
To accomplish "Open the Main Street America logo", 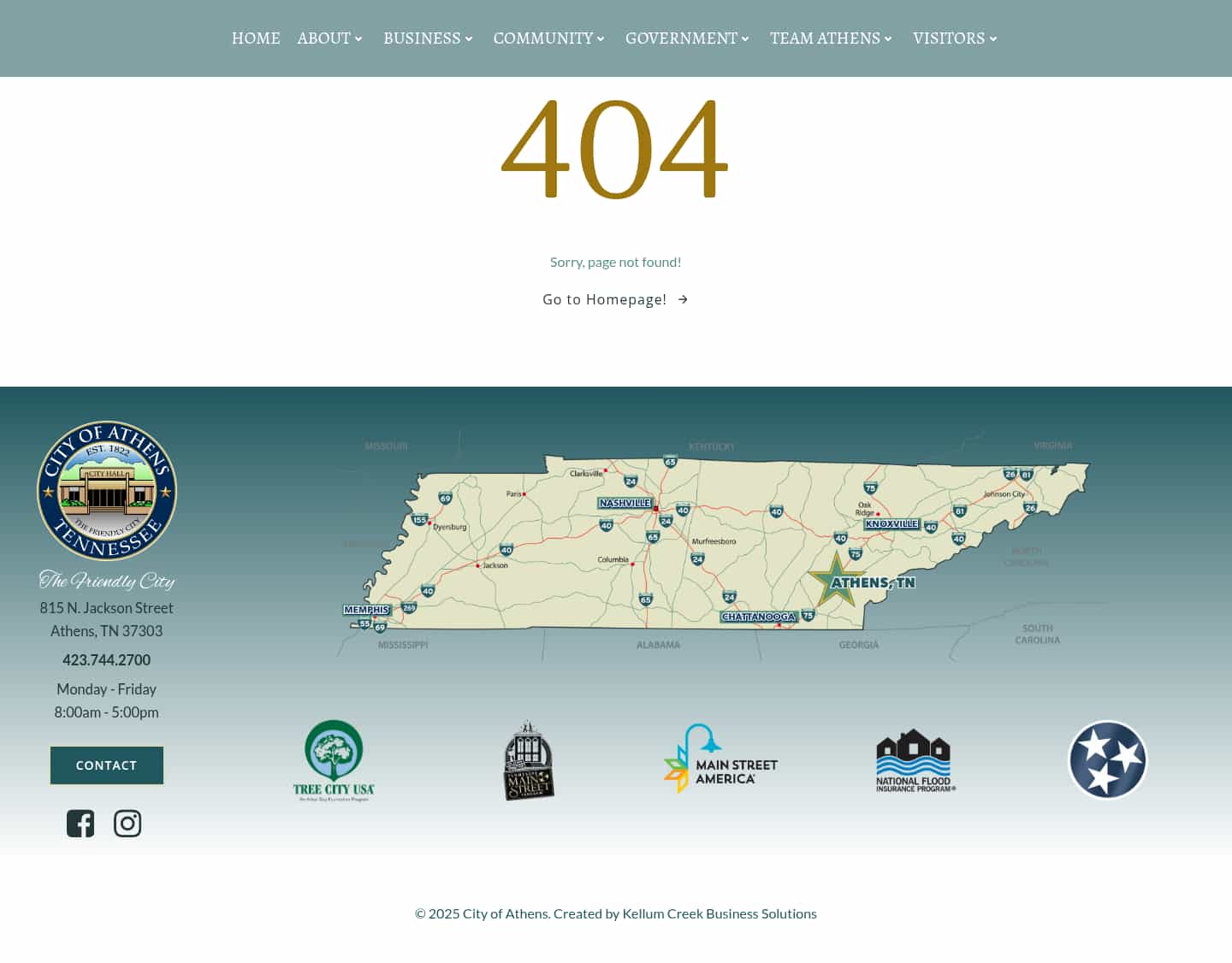I will pos(720,759).
